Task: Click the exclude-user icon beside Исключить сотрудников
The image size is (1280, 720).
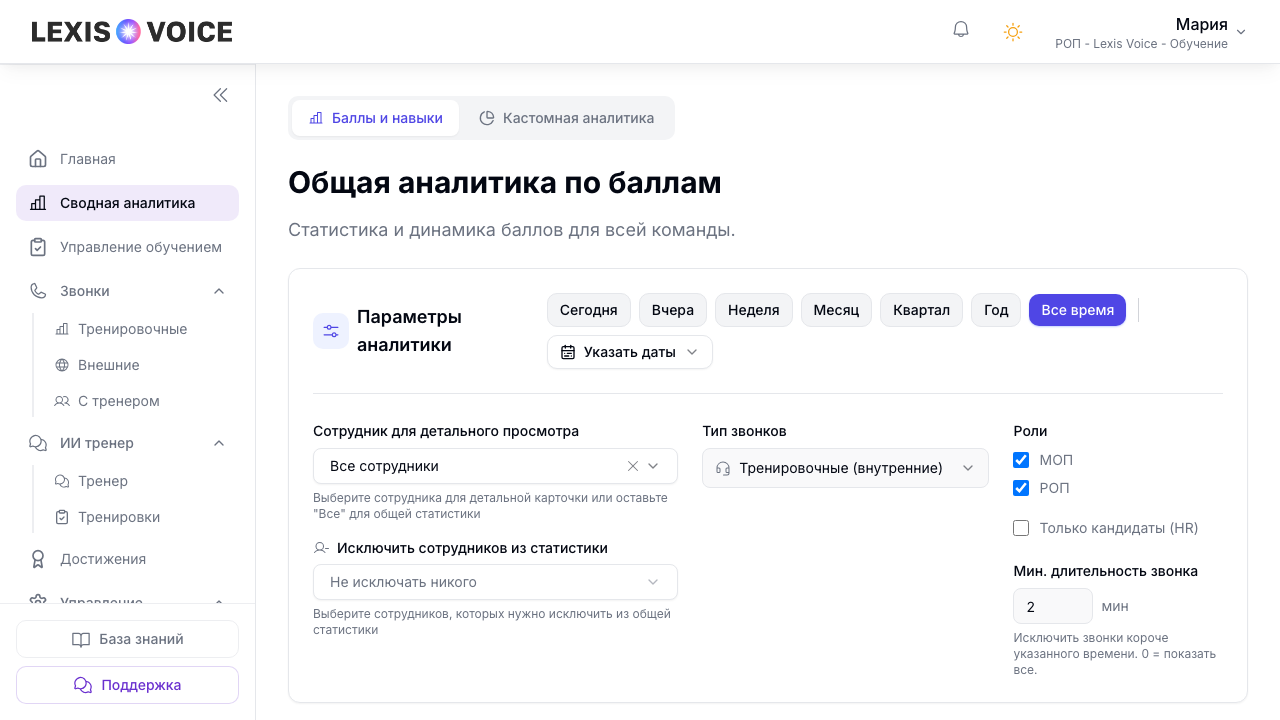Action: tap(321, 548)
